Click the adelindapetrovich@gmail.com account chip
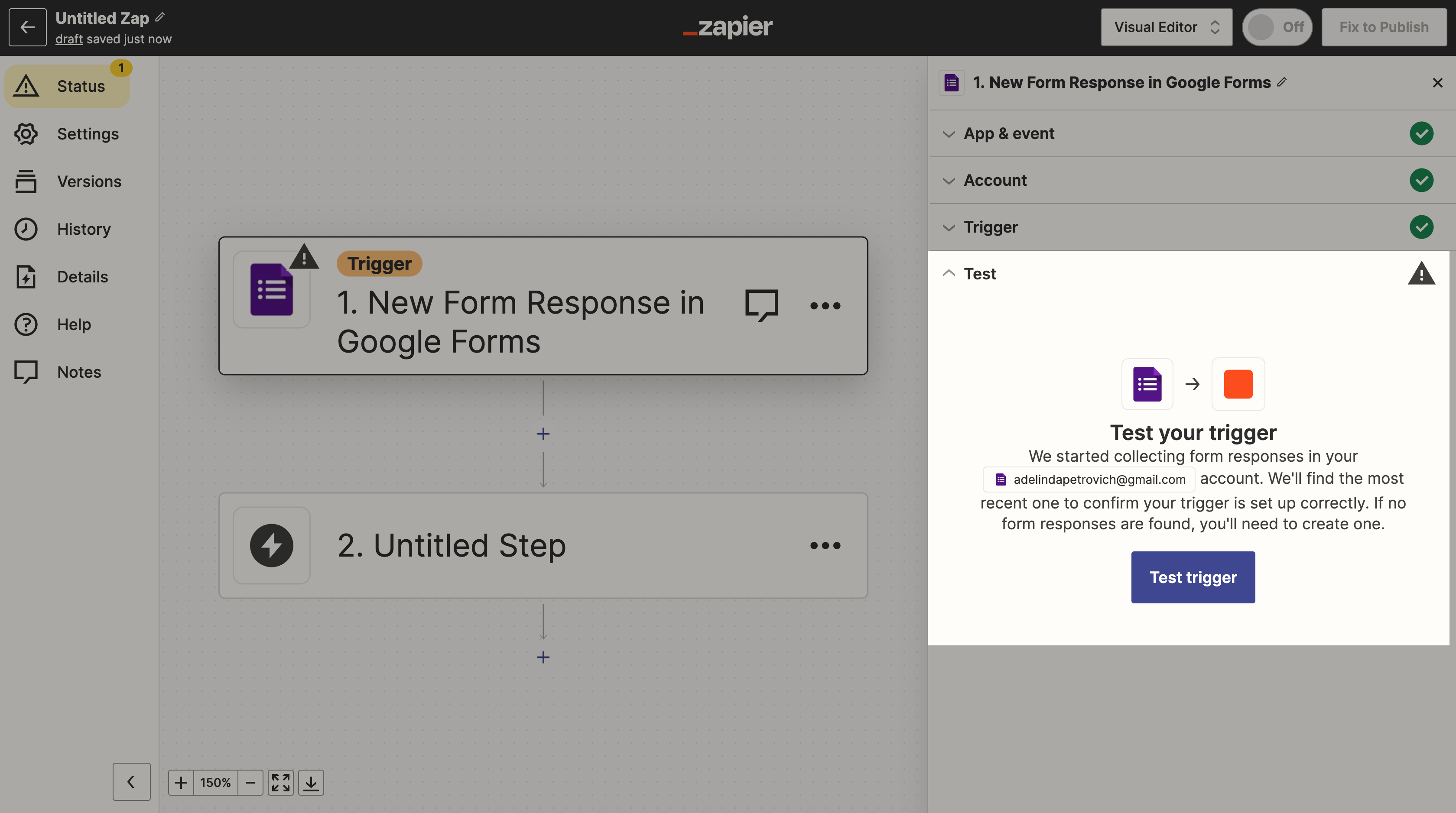Image resolution: width=1456 pixels, height=813 pixels. pyautogui.click(x=1089, y=479)
